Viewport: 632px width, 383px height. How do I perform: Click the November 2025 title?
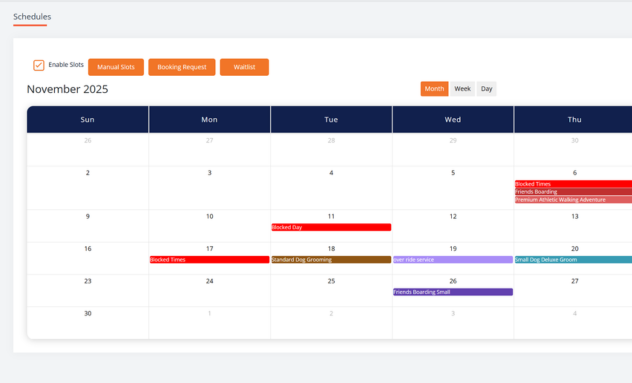(x=67, y=89)
